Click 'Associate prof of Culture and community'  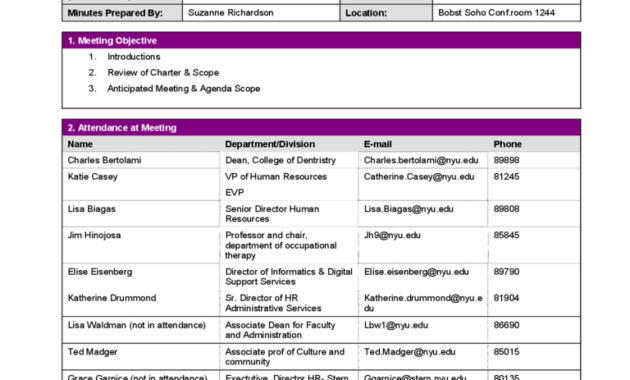(284, 357)
